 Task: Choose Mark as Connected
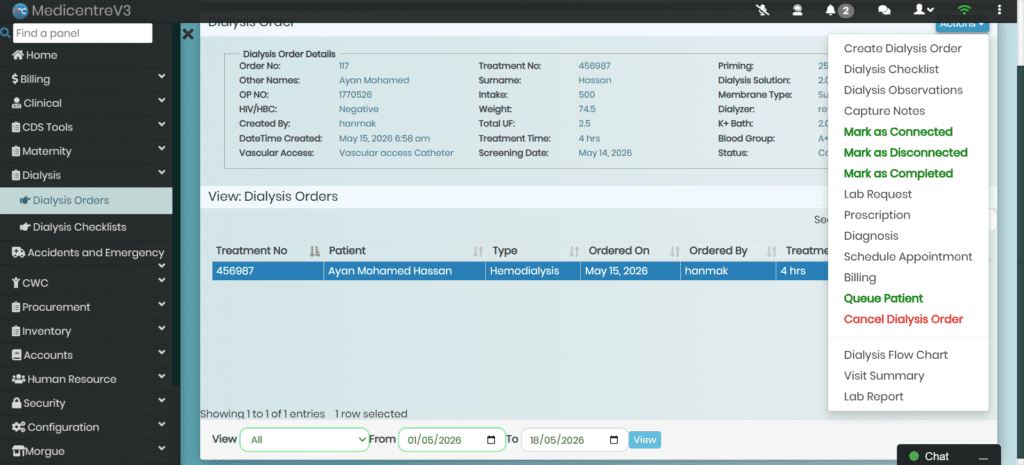[x=898, y=132]
